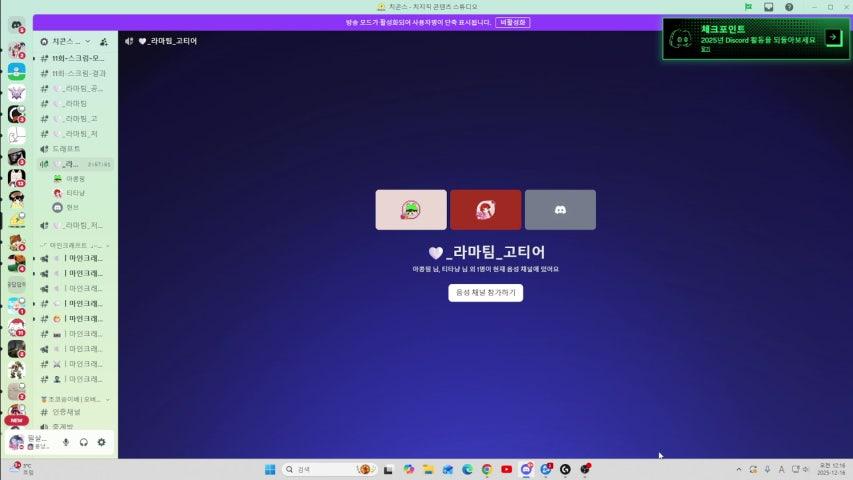Open YouTube app on taskbar

tap(506, 469)
